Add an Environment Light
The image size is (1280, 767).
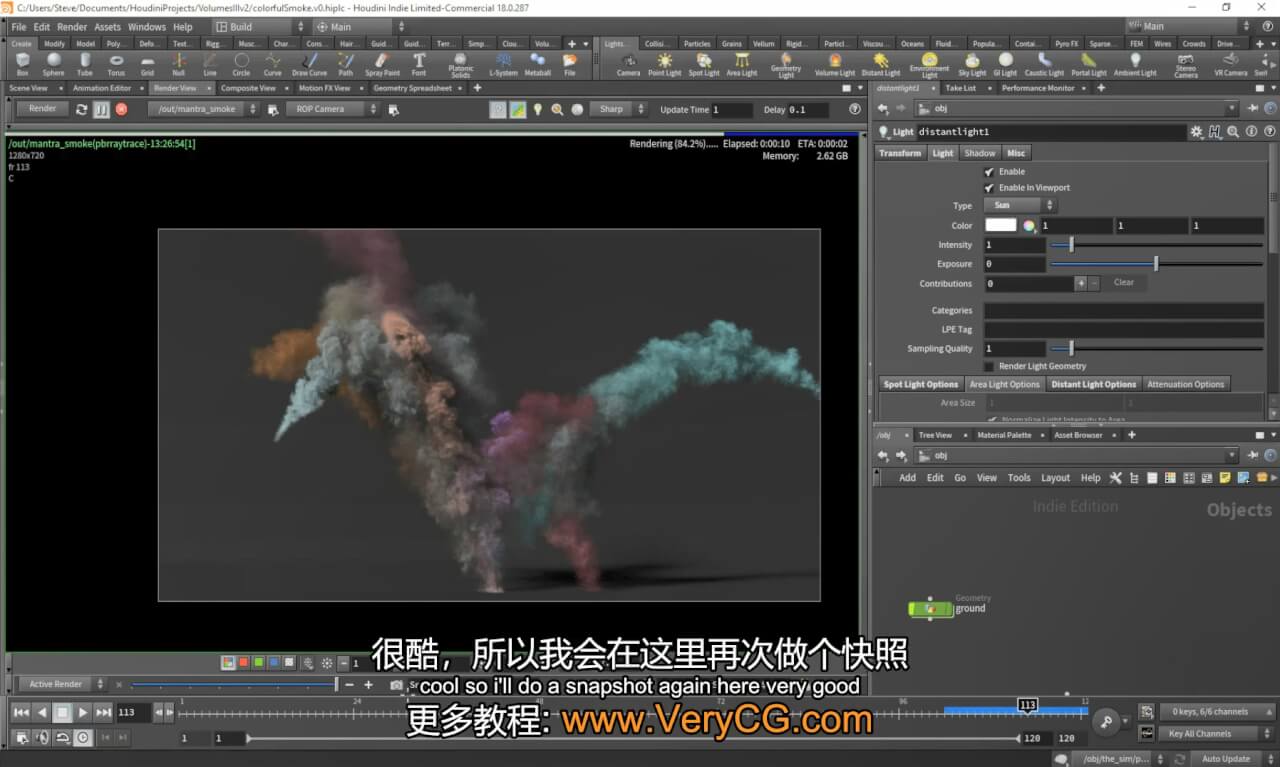(x=929, y=66)
